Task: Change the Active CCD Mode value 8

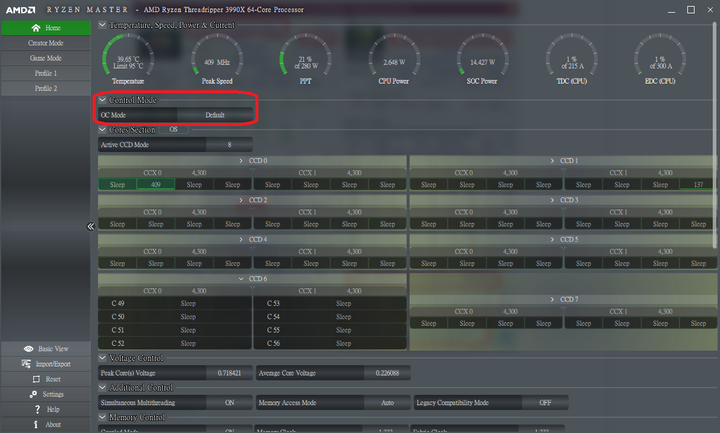Action: click(x=230, y=145)
